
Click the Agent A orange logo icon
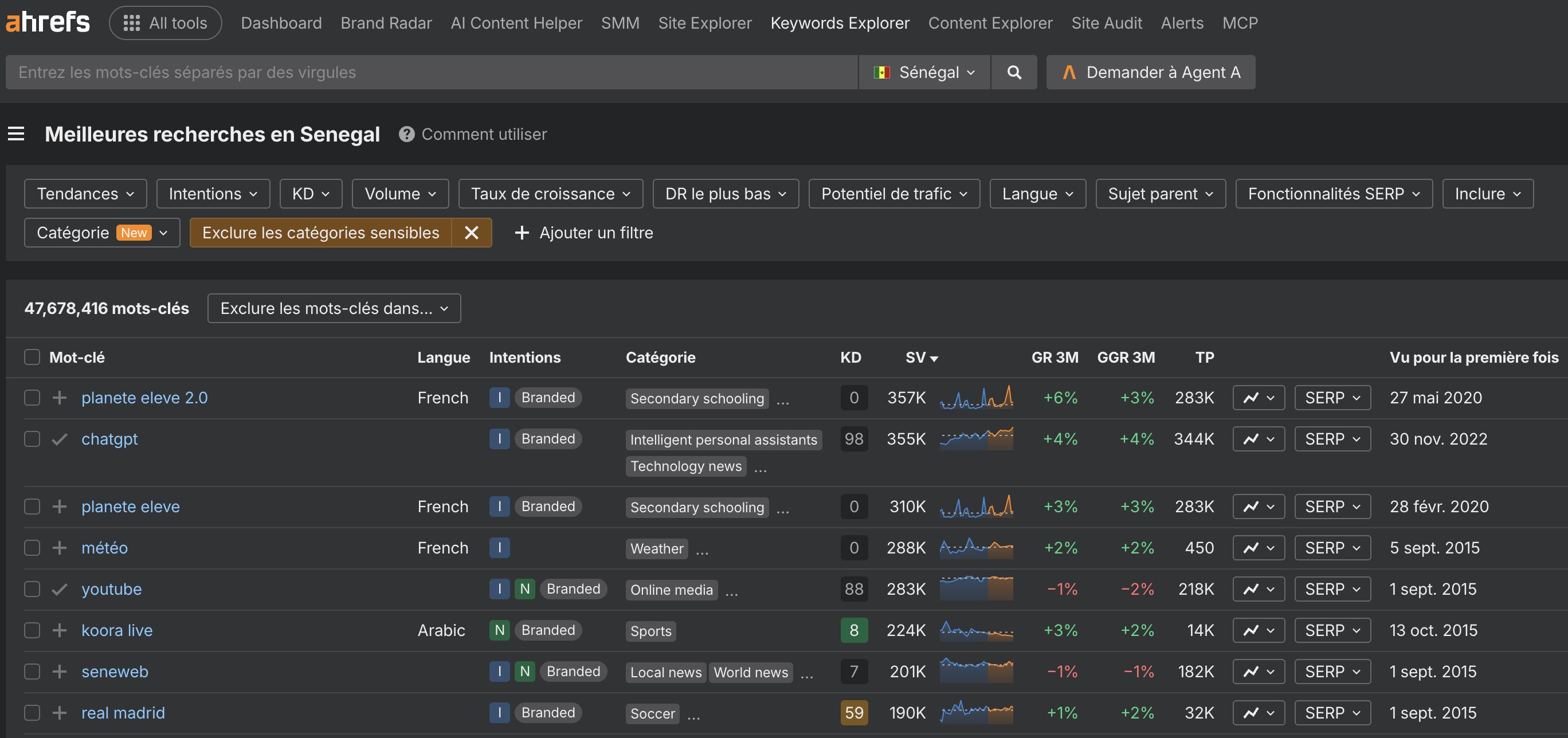point(1069,72)
